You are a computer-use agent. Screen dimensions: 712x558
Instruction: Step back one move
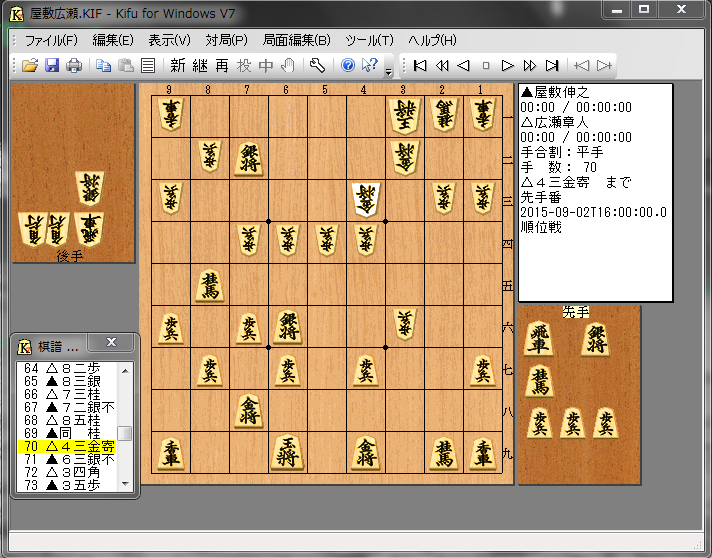[x=464, y=65]
